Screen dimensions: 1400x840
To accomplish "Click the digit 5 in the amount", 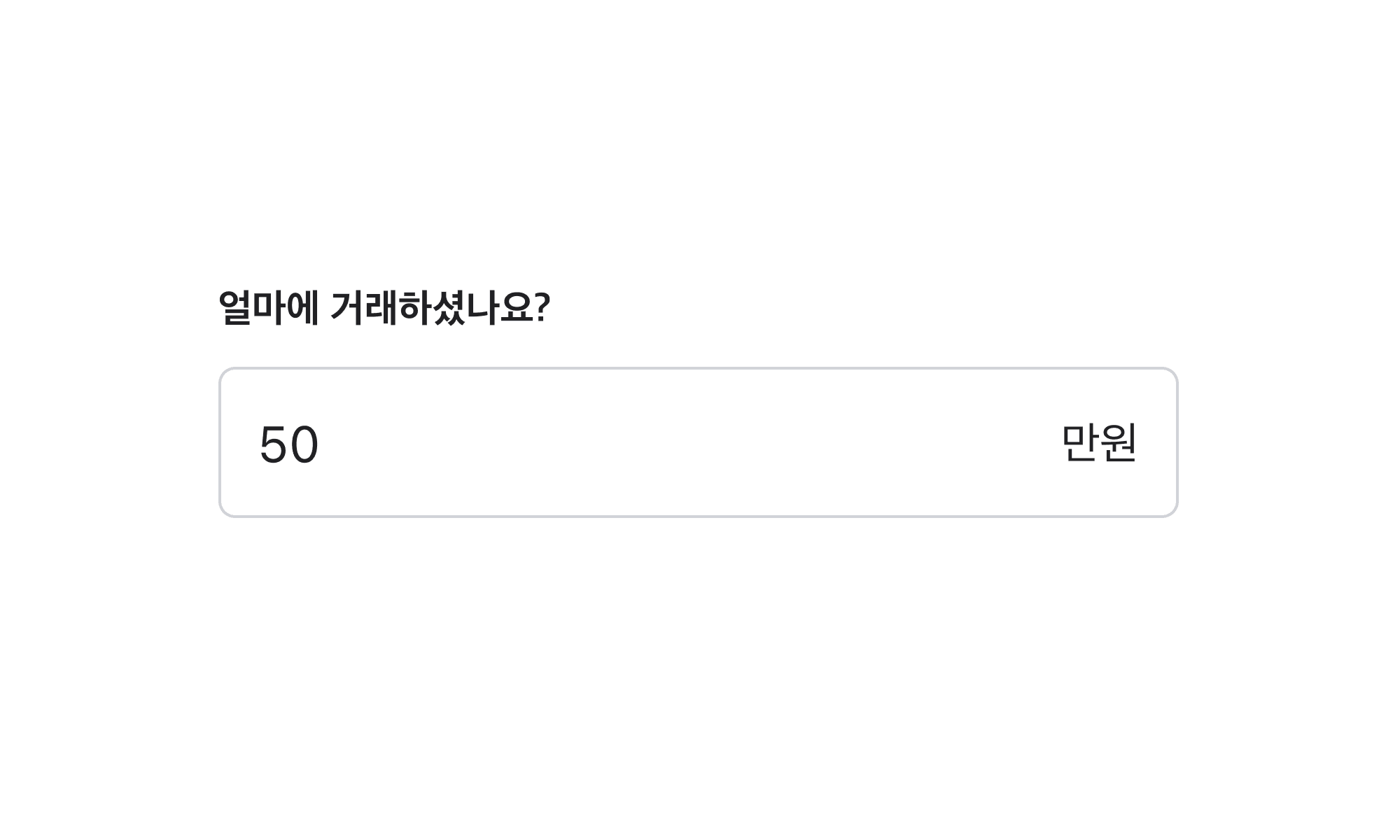I will tap(273, 444).
